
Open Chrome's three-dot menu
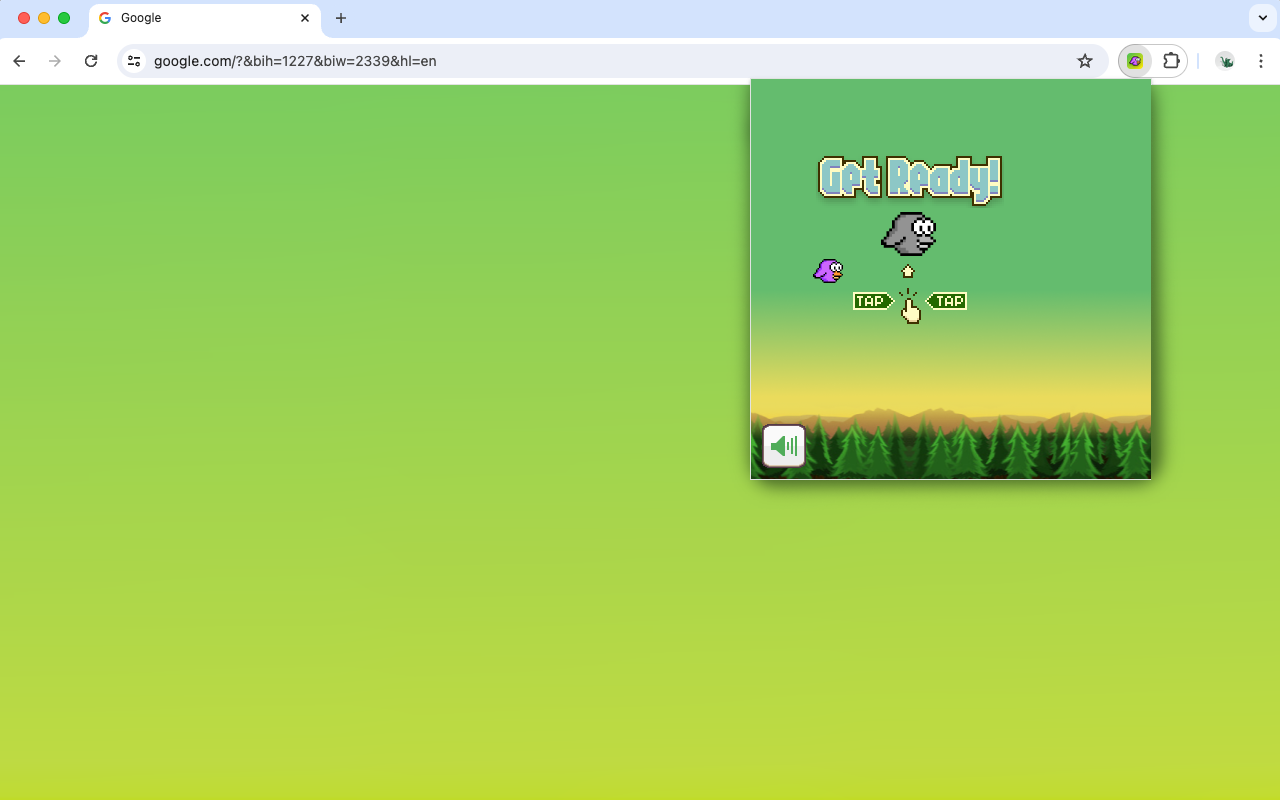coord(1261,61)
